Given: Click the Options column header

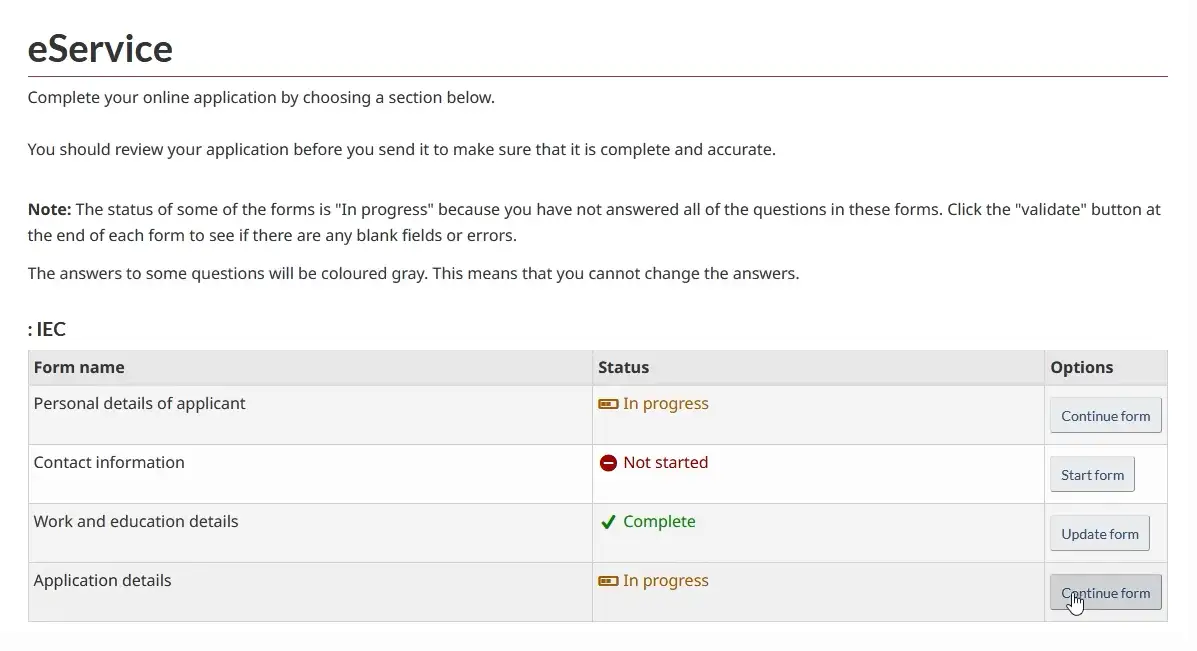Looking at the screenshot, I should [x=1081, y=367].
